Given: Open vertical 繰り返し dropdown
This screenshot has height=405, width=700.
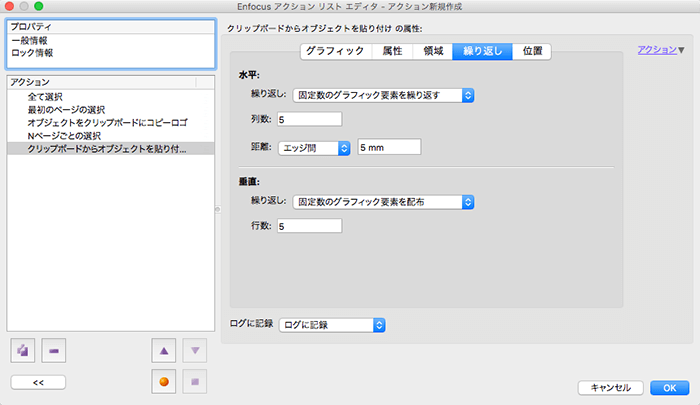Looking at the screenshot, I should 383,202.
